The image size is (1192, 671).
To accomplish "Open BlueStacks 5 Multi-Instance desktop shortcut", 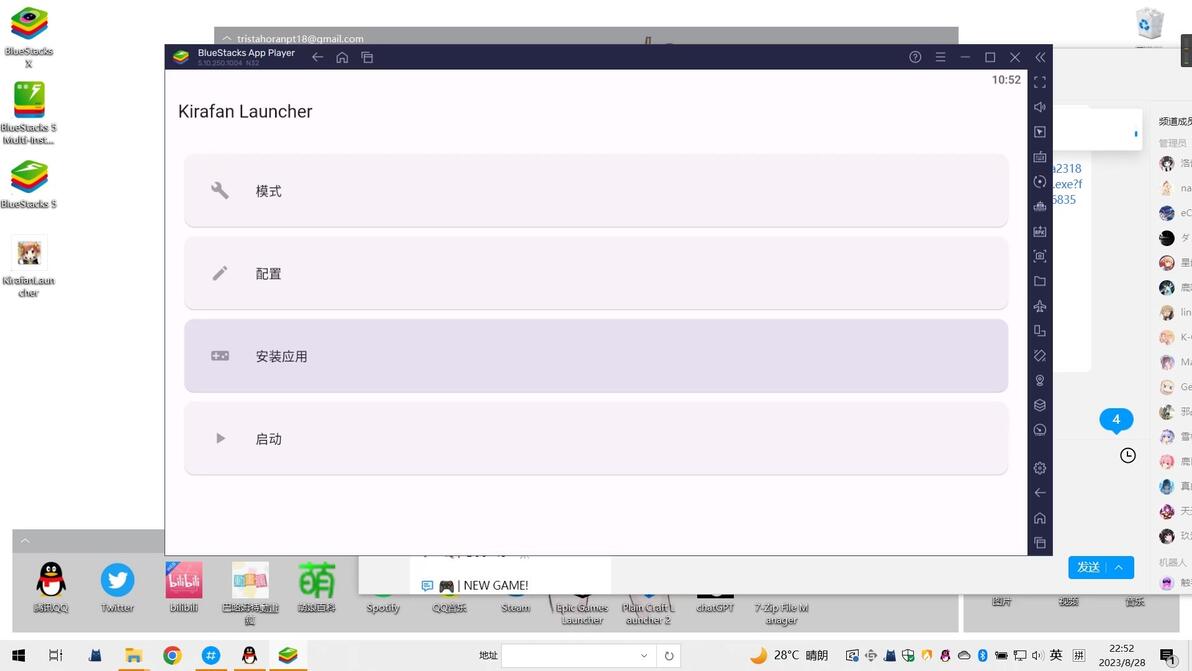I will (29, 112).
